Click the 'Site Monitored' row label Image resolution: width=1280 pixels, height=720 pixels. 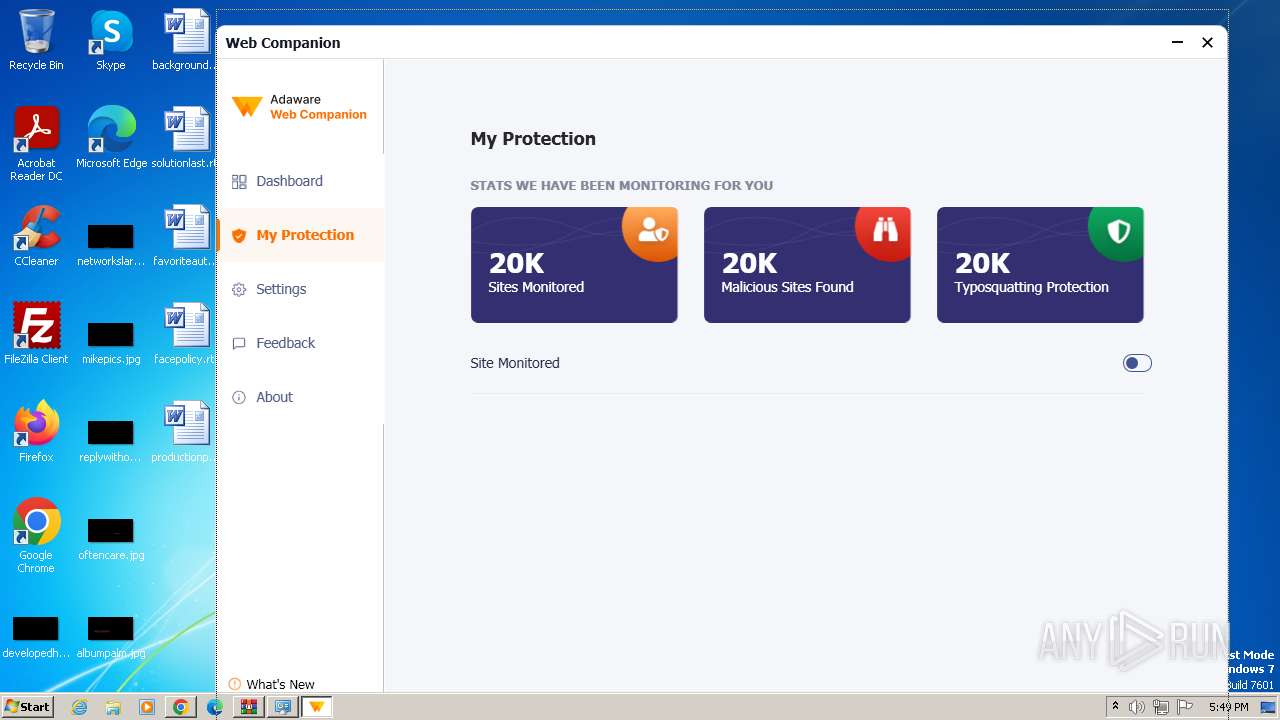pos(515,363)
